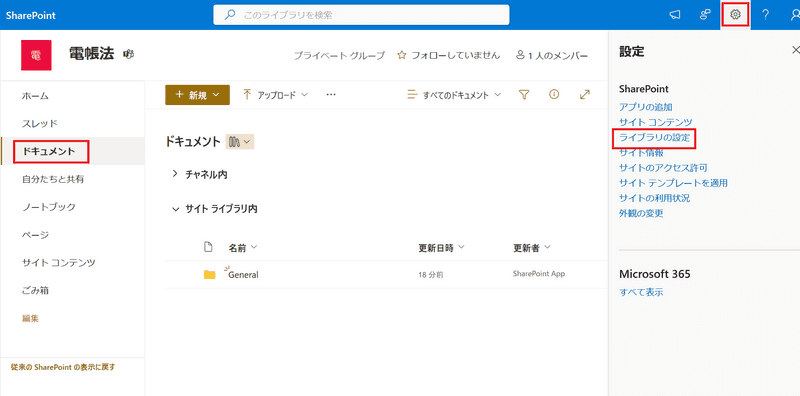Open the アップロード dropdown
The height and width of the screenshot is (396, 800).
[275, 95]
